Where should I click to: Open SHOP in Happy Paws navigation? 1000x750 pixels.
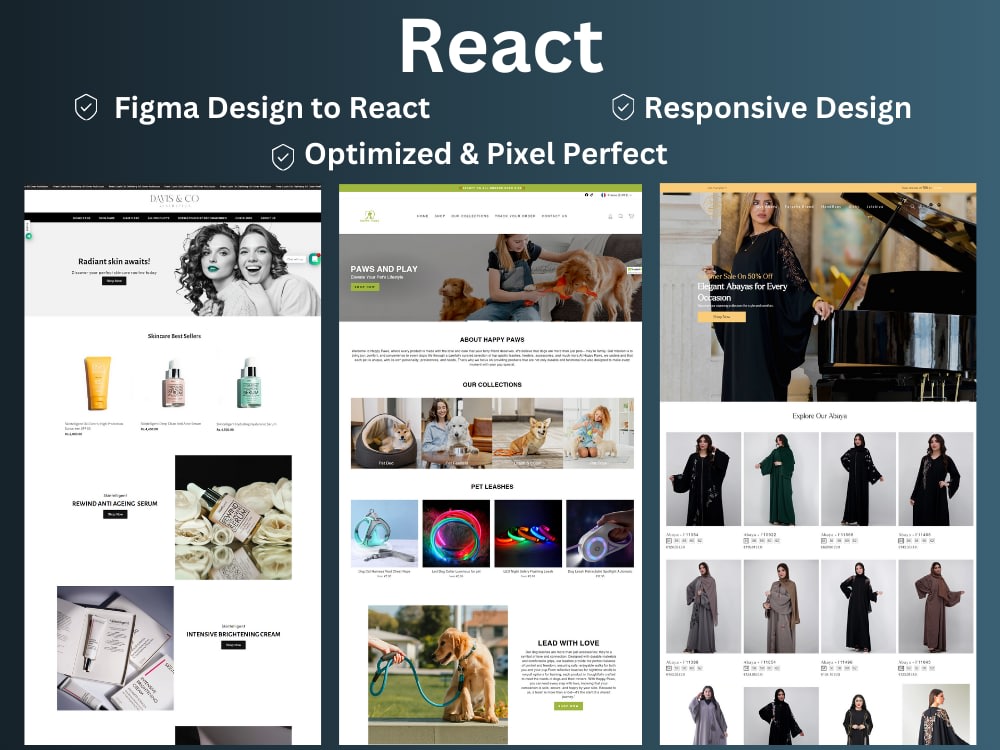440,216
